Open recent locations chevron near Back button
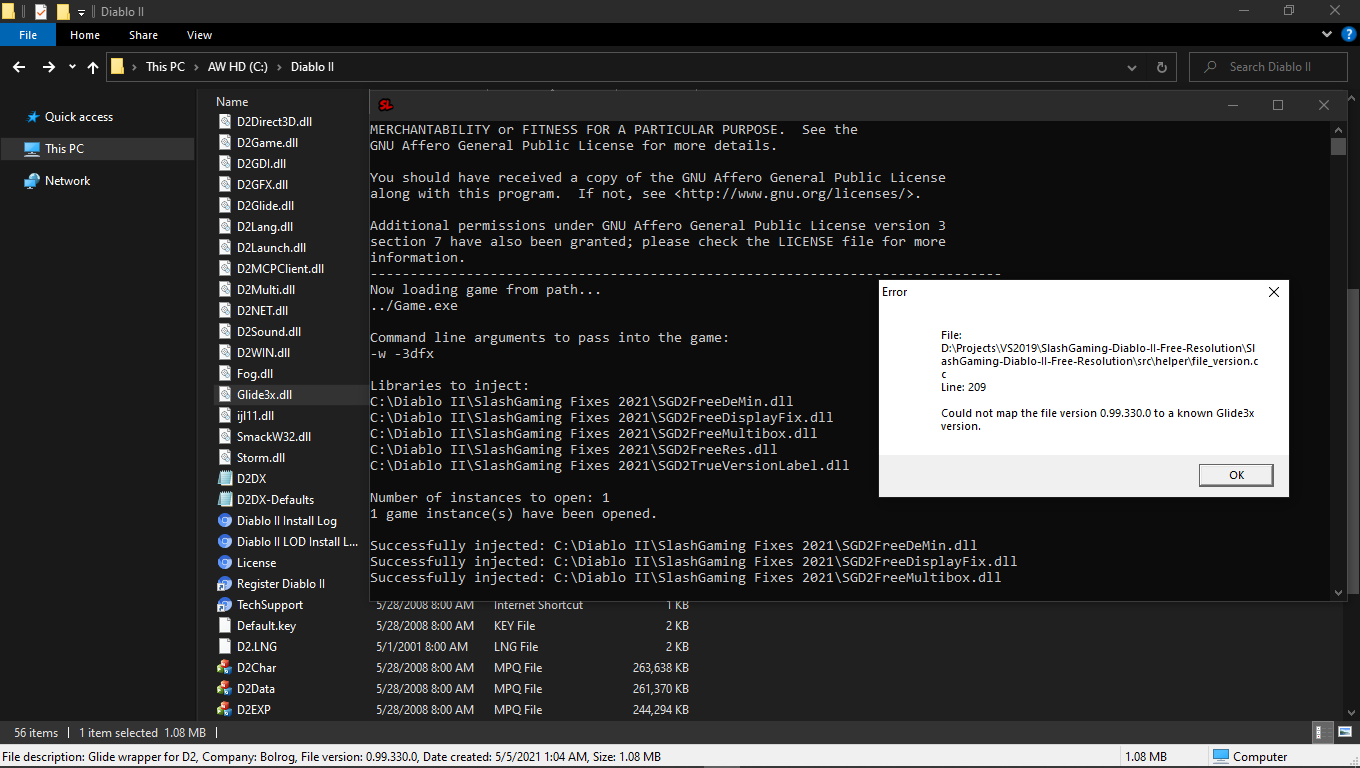The image size is (1360, 768). coord(70,66)
